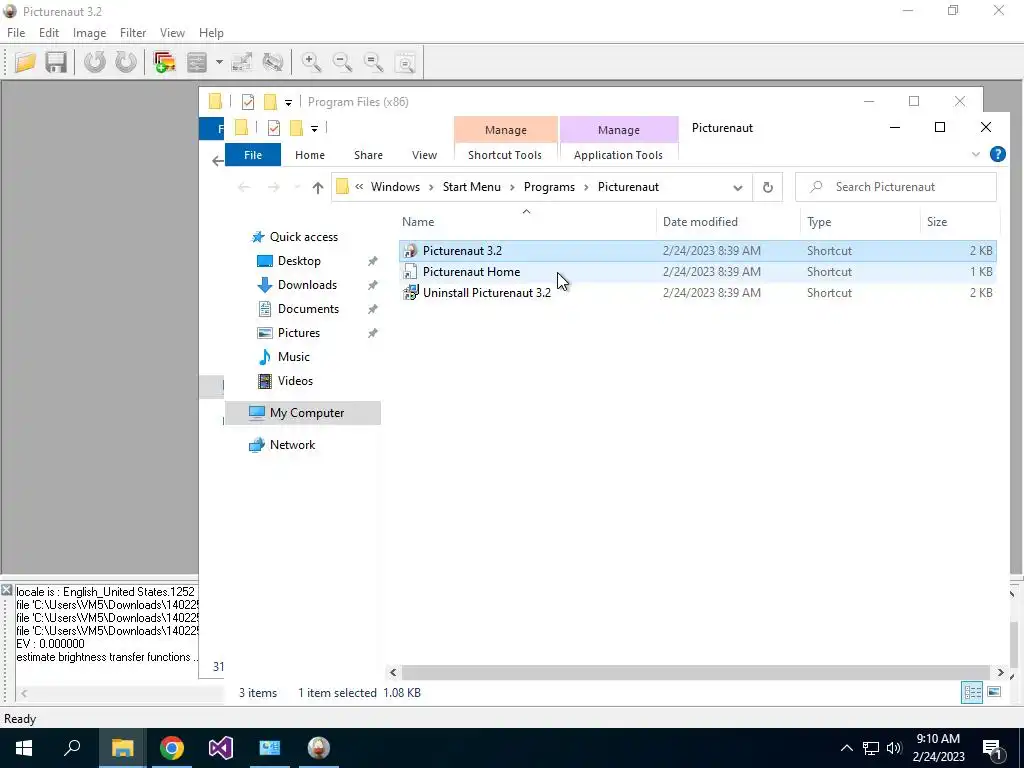
Task: Sort by the Name column header
Action: point(527,221)
